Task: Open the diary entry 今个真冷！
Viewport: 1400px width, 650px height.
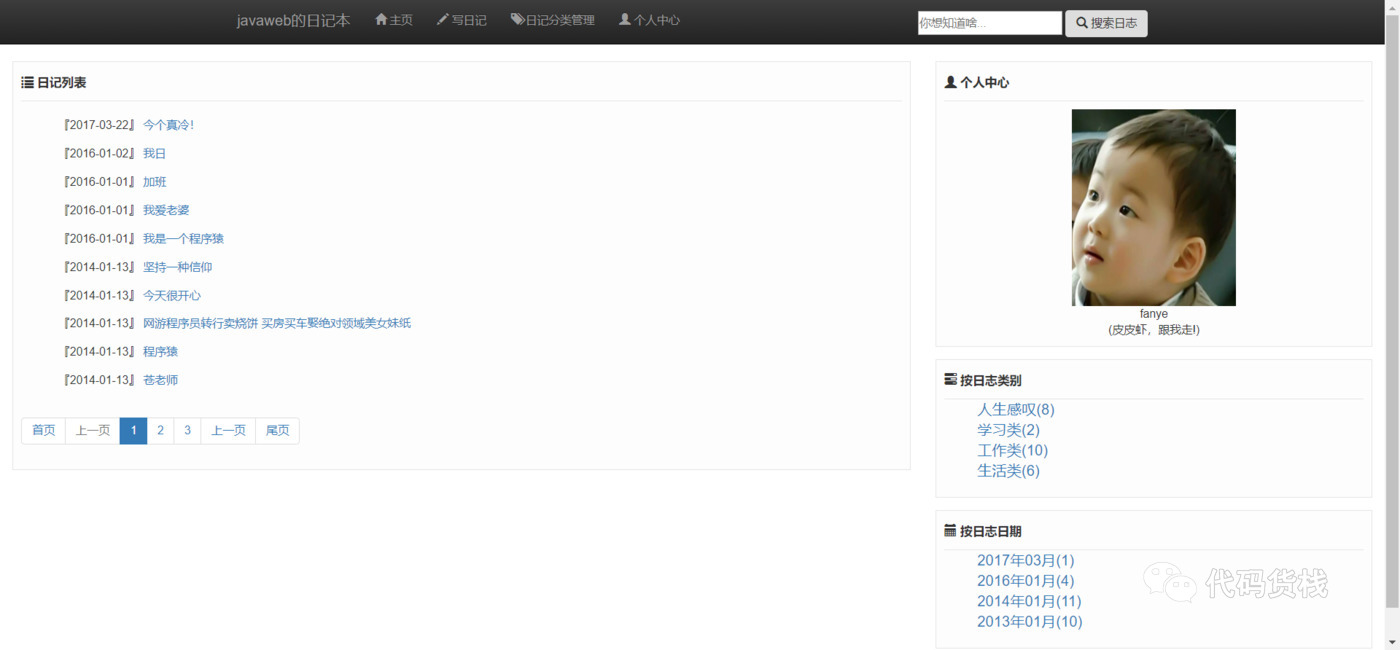Action: (169, 124)
